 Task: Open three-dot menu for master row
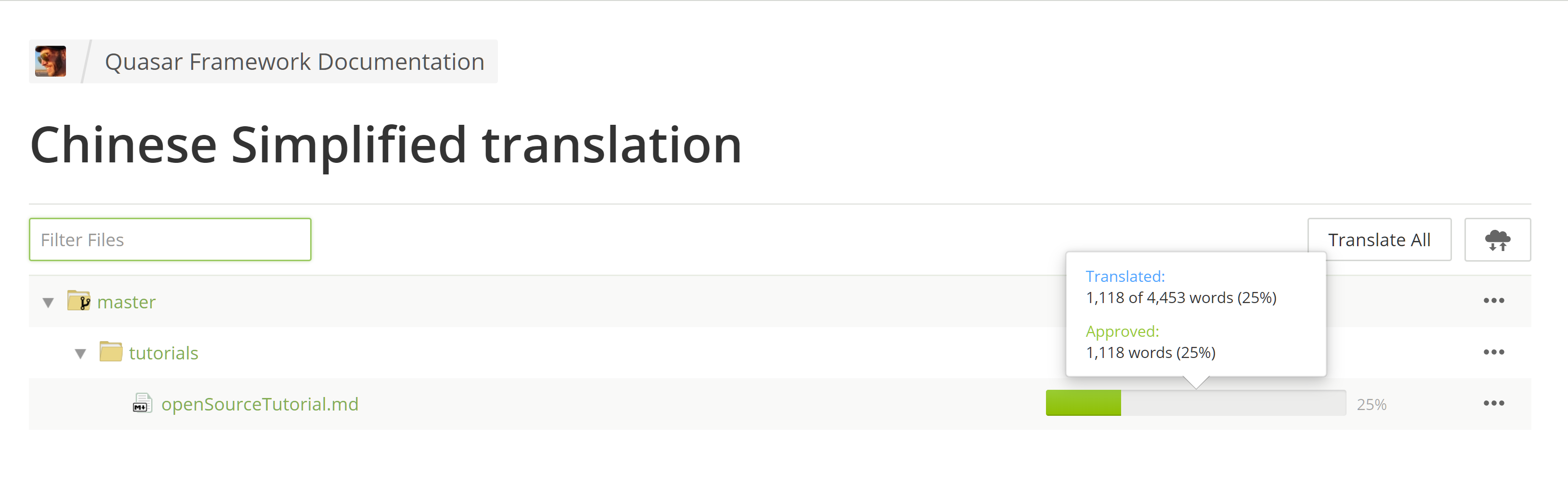[x=1493, y=300]
